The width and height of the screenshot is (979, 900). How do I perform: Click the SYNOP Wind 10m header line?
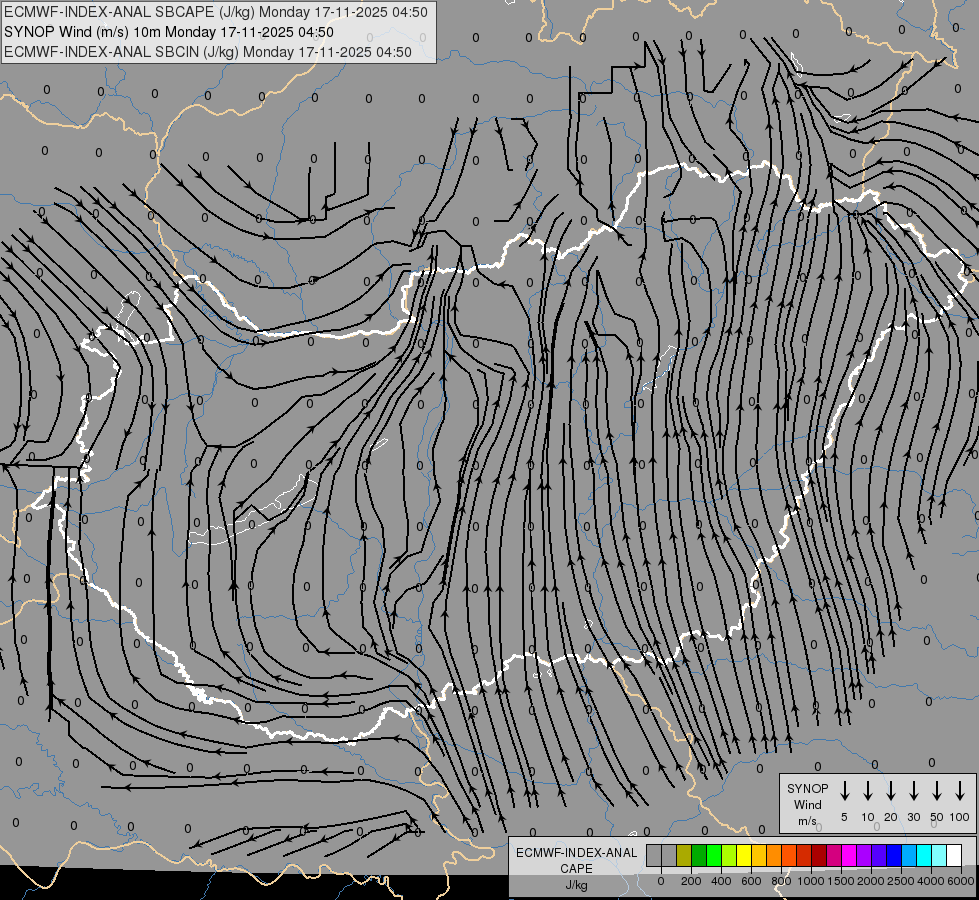[x=169, y=32]
